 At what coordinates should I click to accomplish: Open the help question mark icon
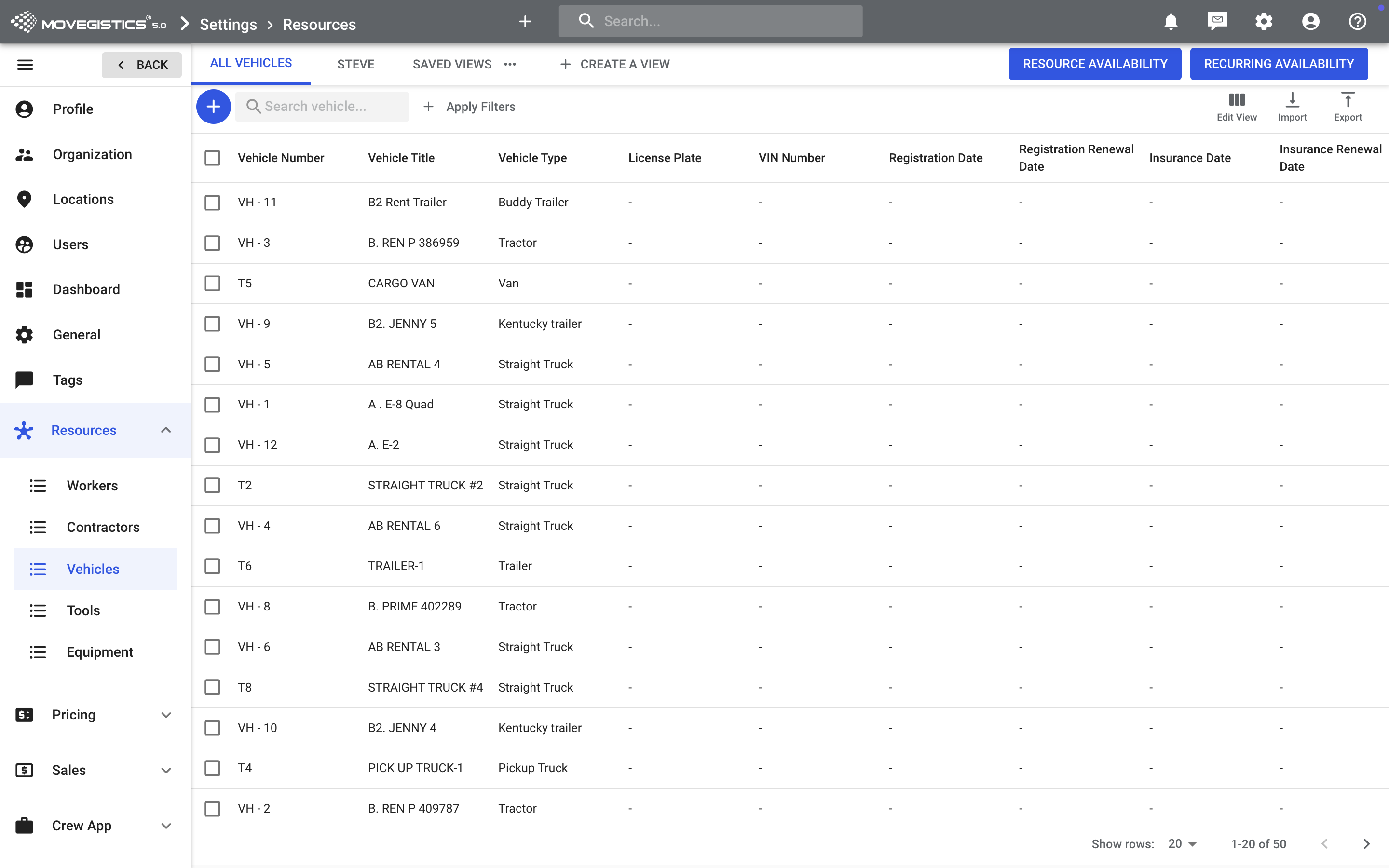(x=1357, y=22)
